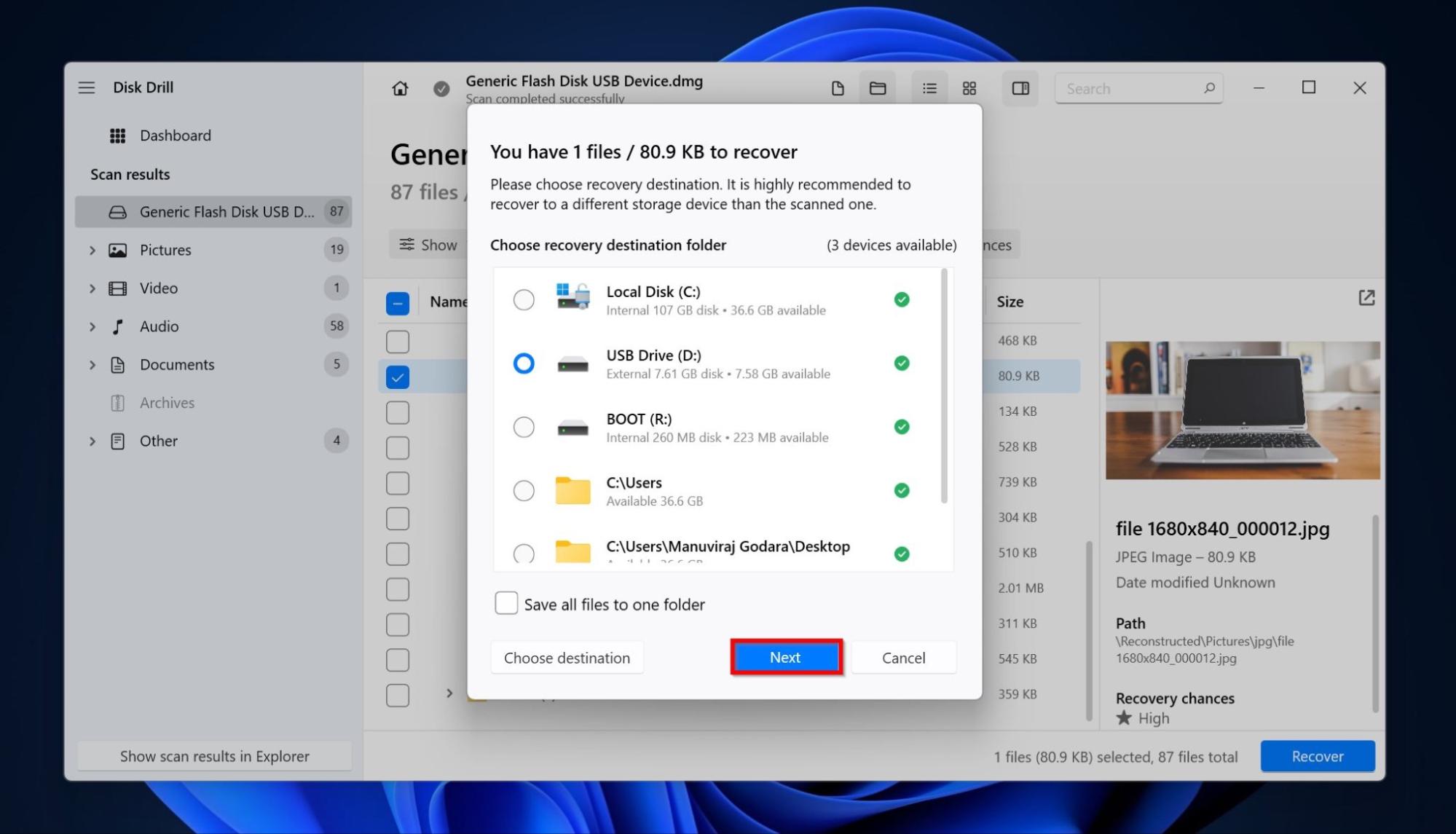Click the folder browse icon
This screenshot has height=834, width=1456.
pyautogui.click(x=877, y=87)
